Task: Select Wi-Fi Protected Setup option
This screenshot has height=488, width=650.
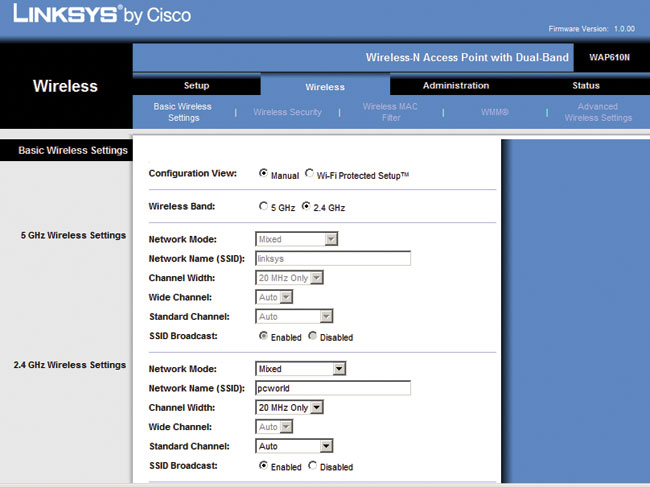Action: click(310, 173)
